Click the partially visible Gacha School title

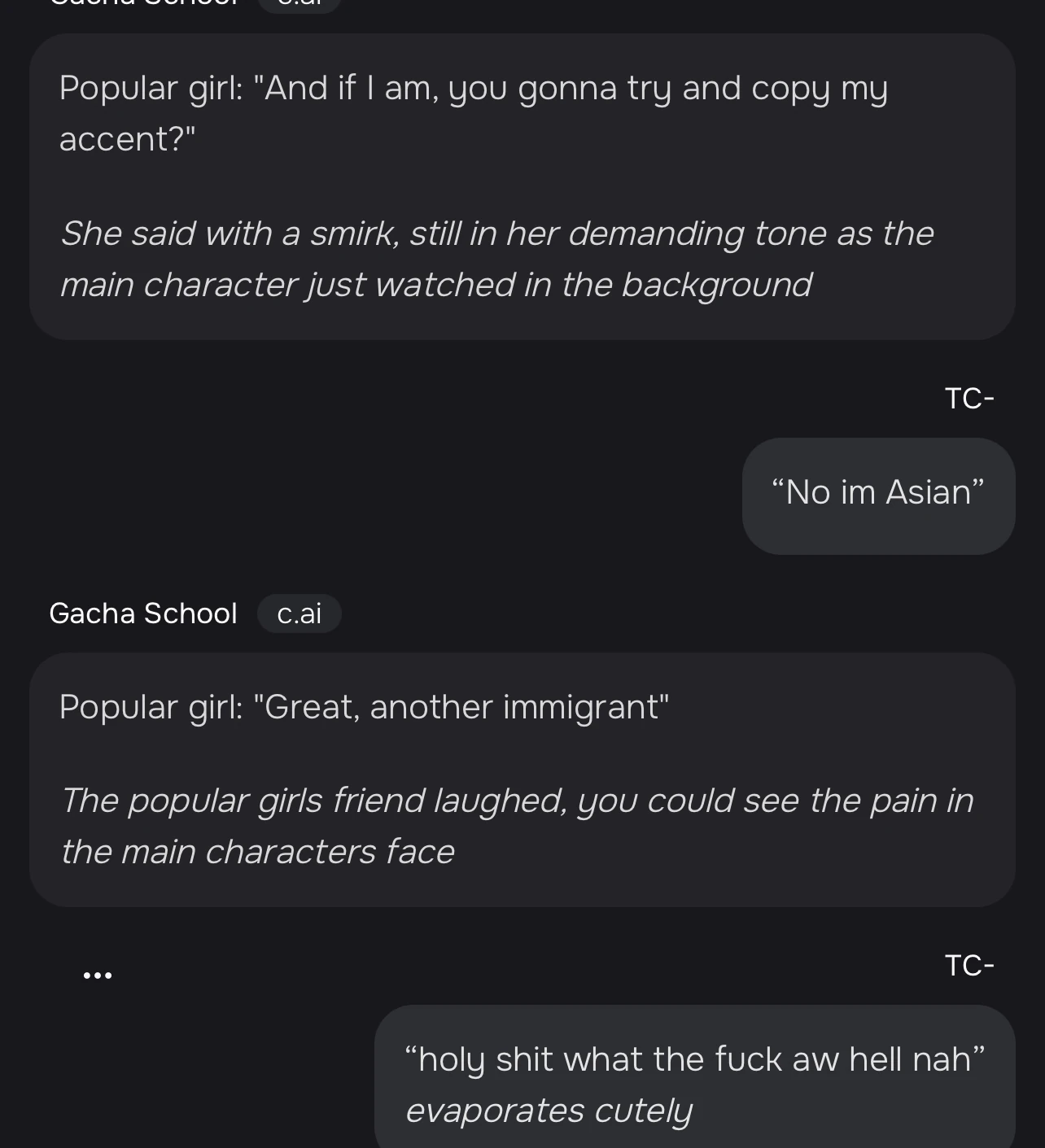142,5
